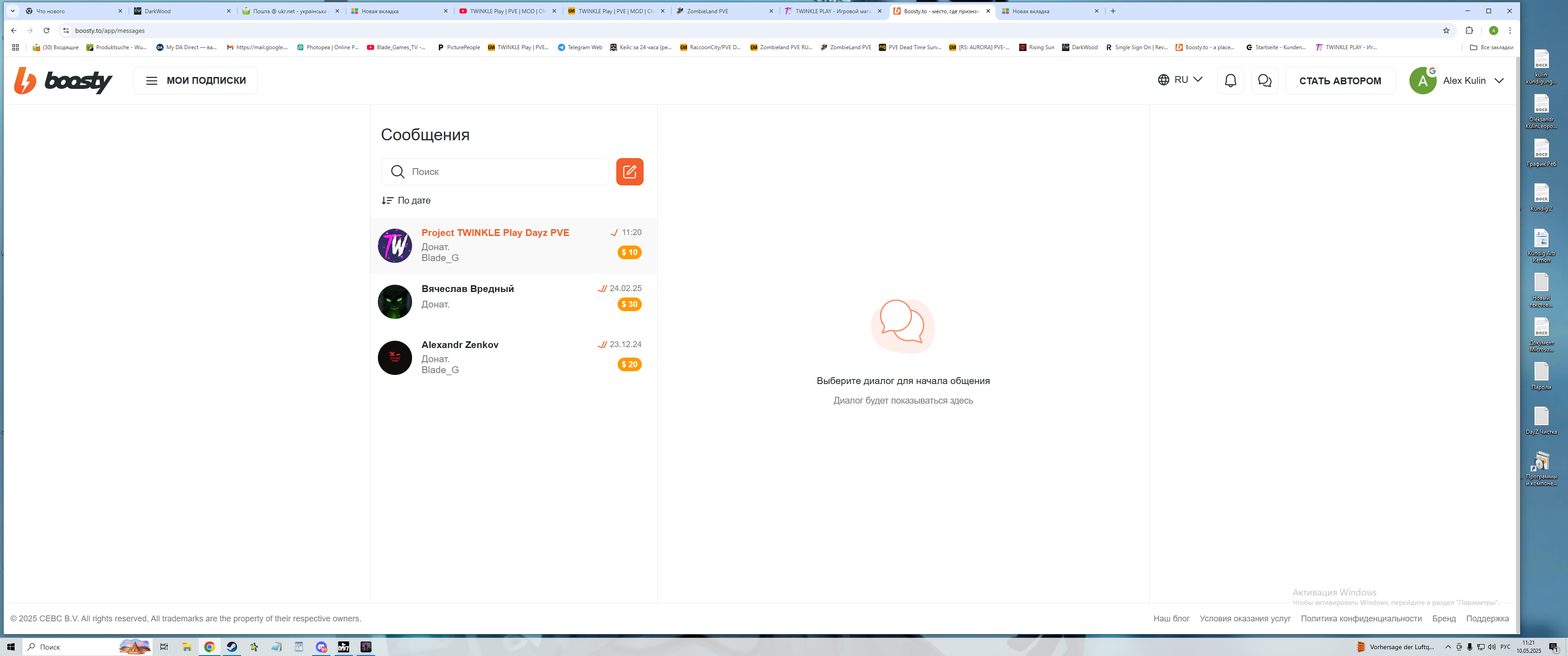Open the Telegram Web bookmark
The height and width of the screenshot is (656, 1568).
(x=579, y=47)
